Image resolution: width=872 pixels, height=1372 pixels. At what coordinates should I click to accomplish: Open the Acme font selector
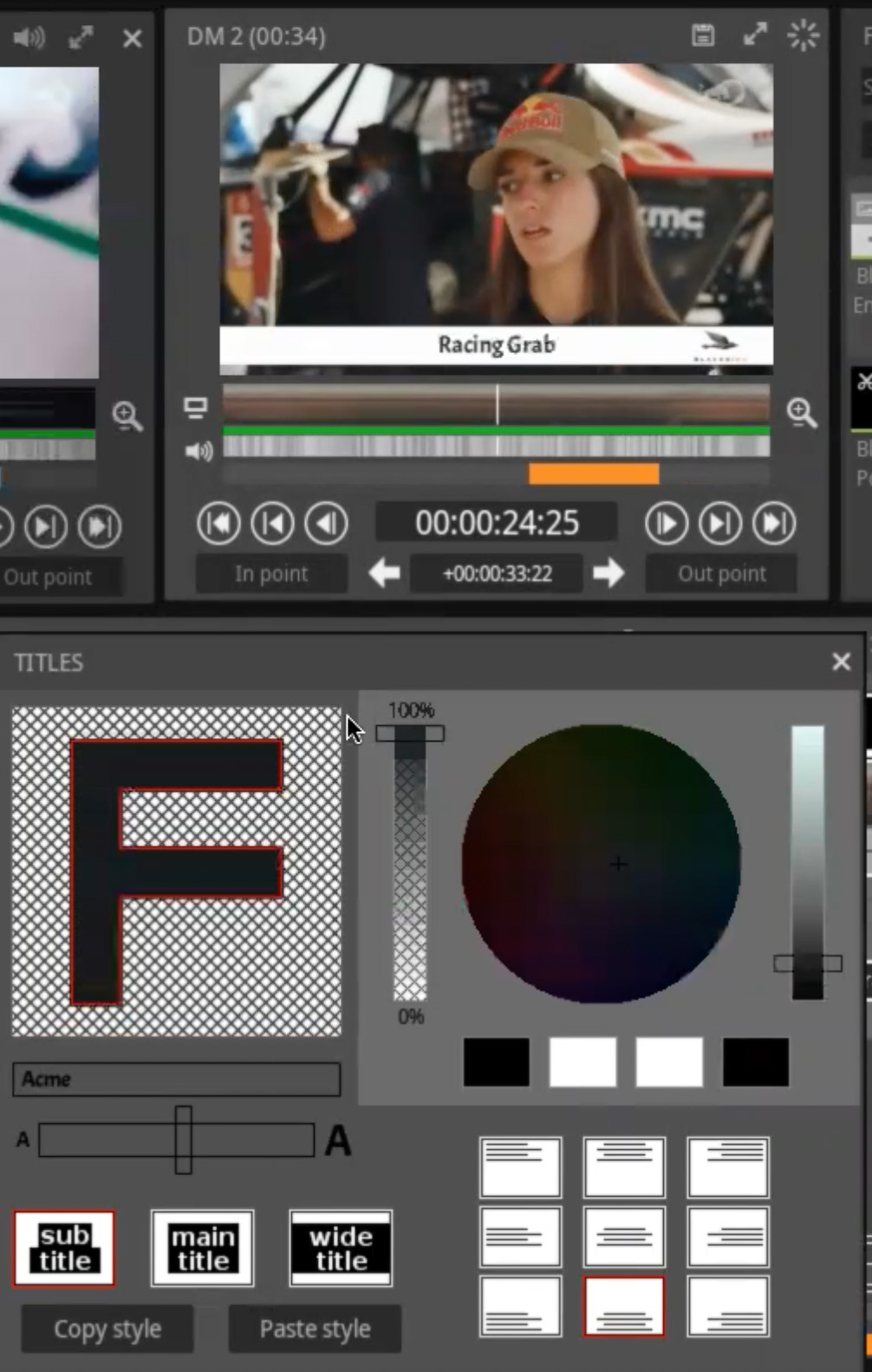[177, 1080]
